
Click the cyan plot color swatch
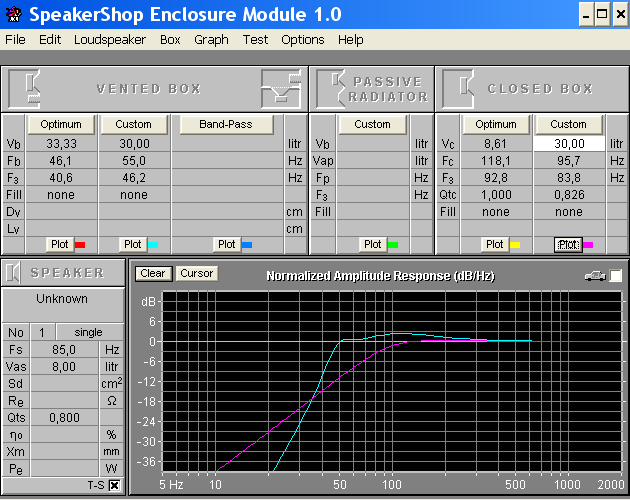(153, 245)
